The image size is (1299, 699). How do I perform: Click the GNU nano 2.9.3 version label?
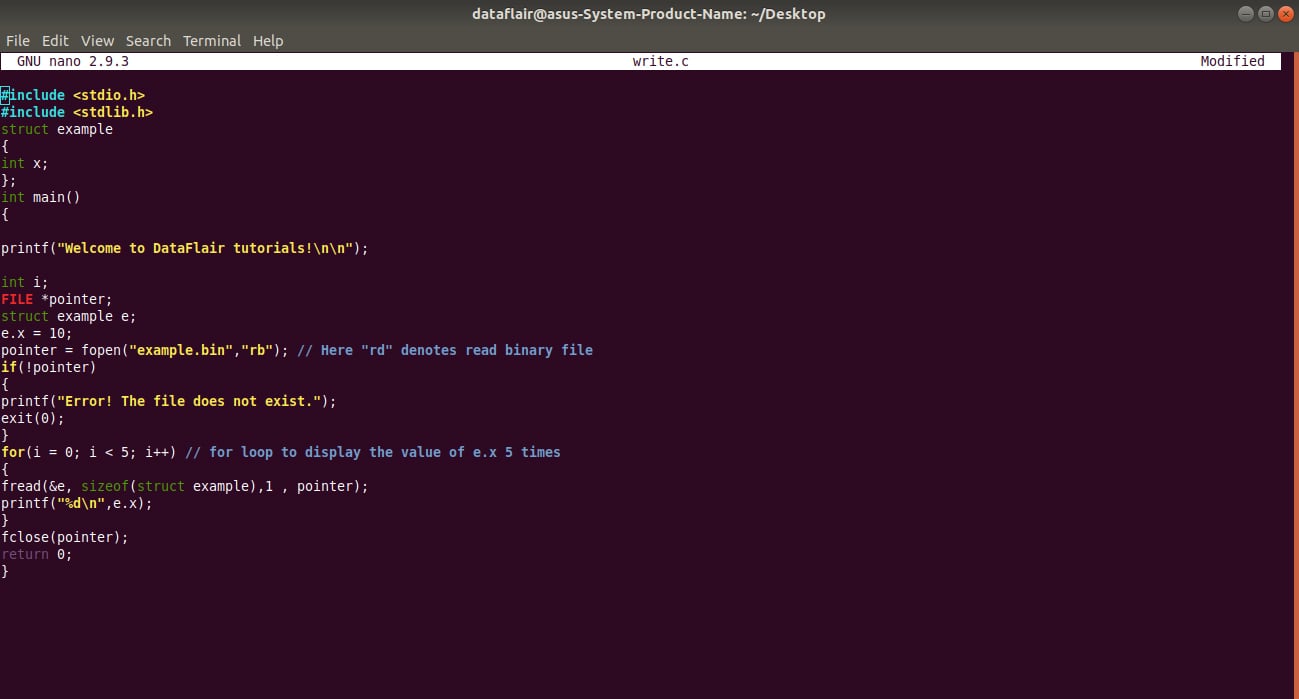click(72, 61)
